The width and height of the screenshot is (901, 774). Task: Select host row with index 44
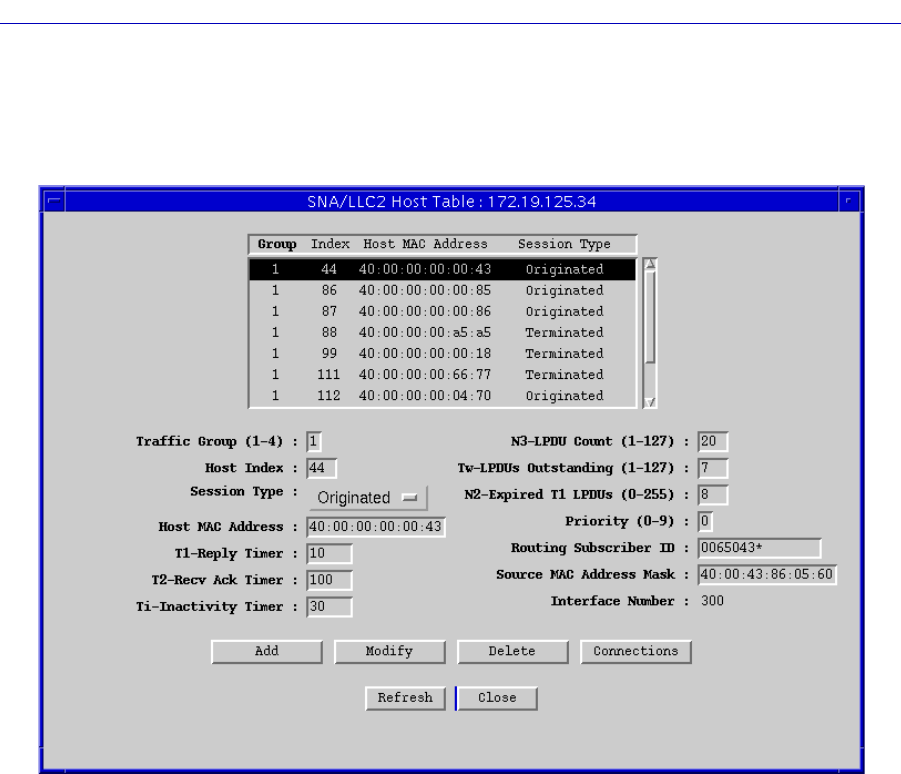click(442, 269)
